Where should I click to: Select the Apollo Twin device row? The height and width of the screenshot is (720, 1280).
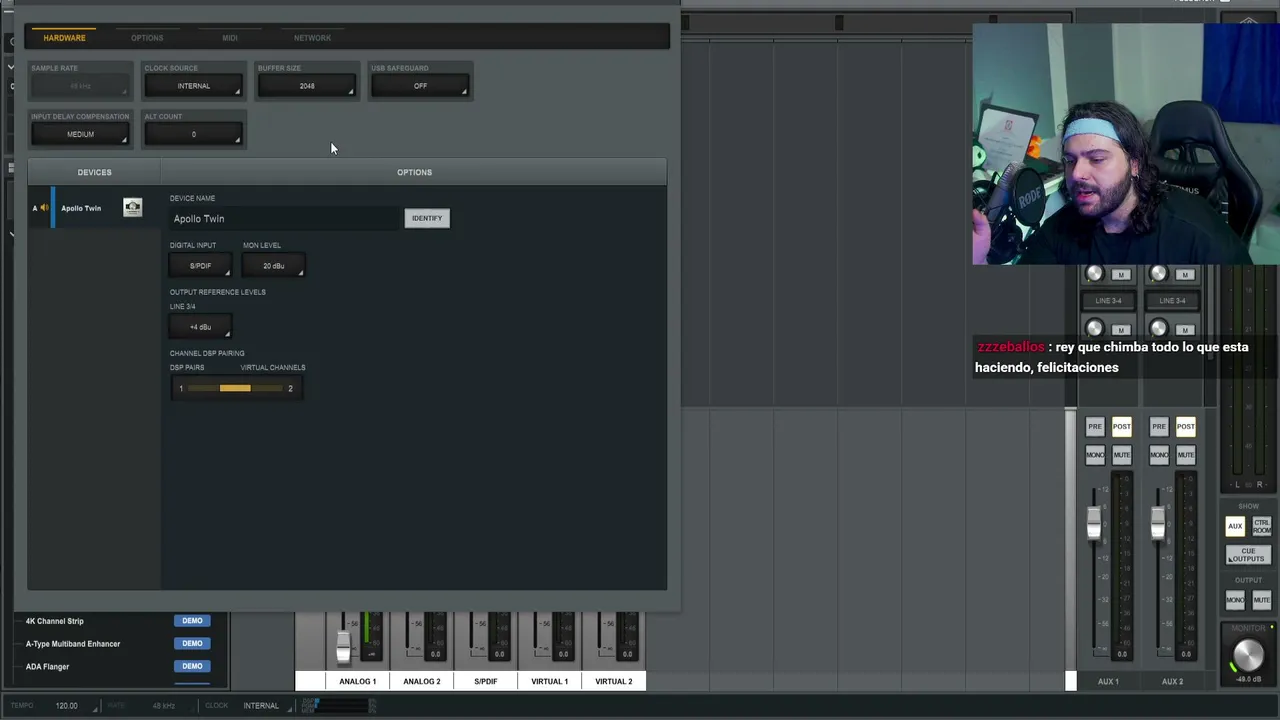click(94, 208)
